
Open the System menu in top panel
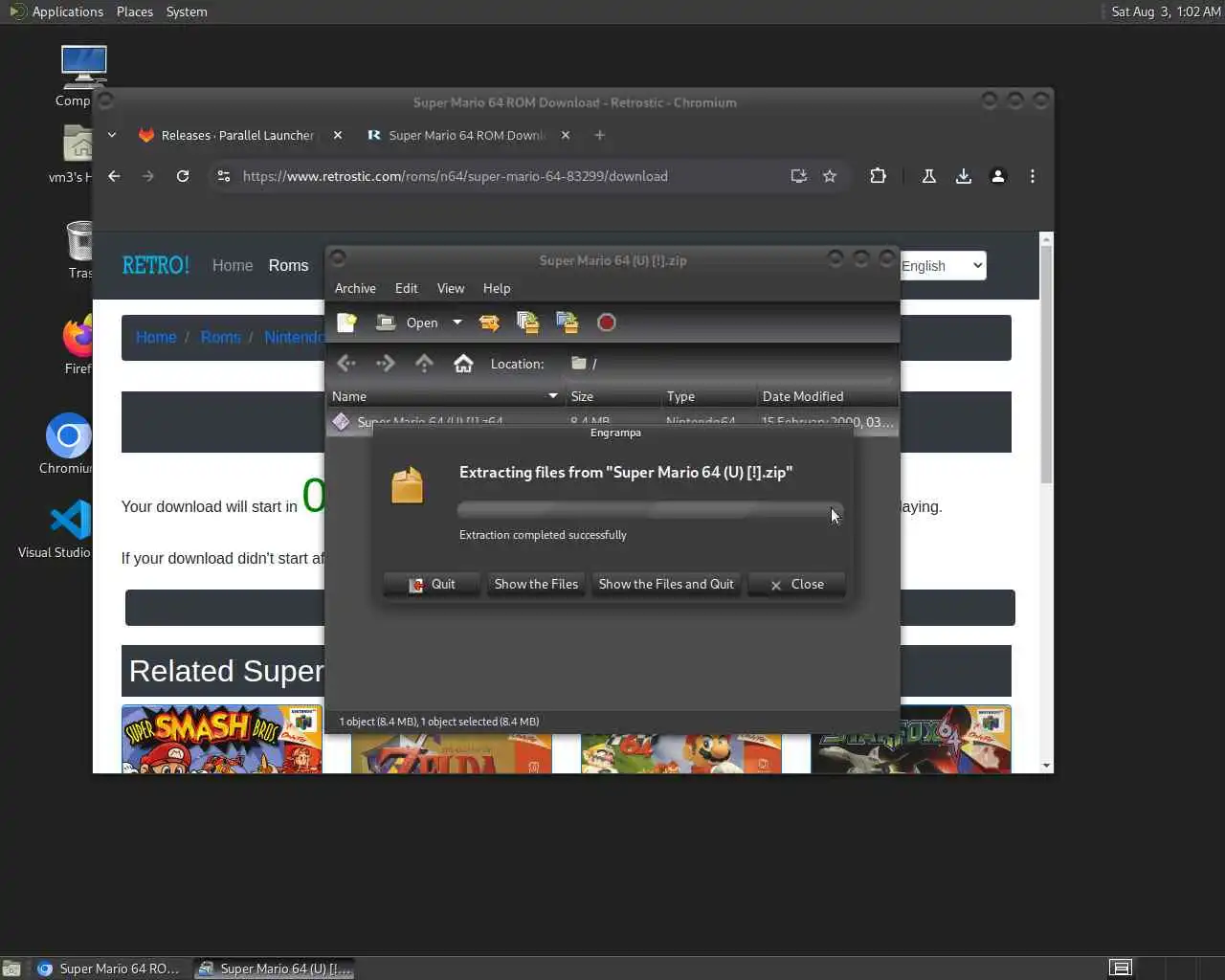(187, 11)
